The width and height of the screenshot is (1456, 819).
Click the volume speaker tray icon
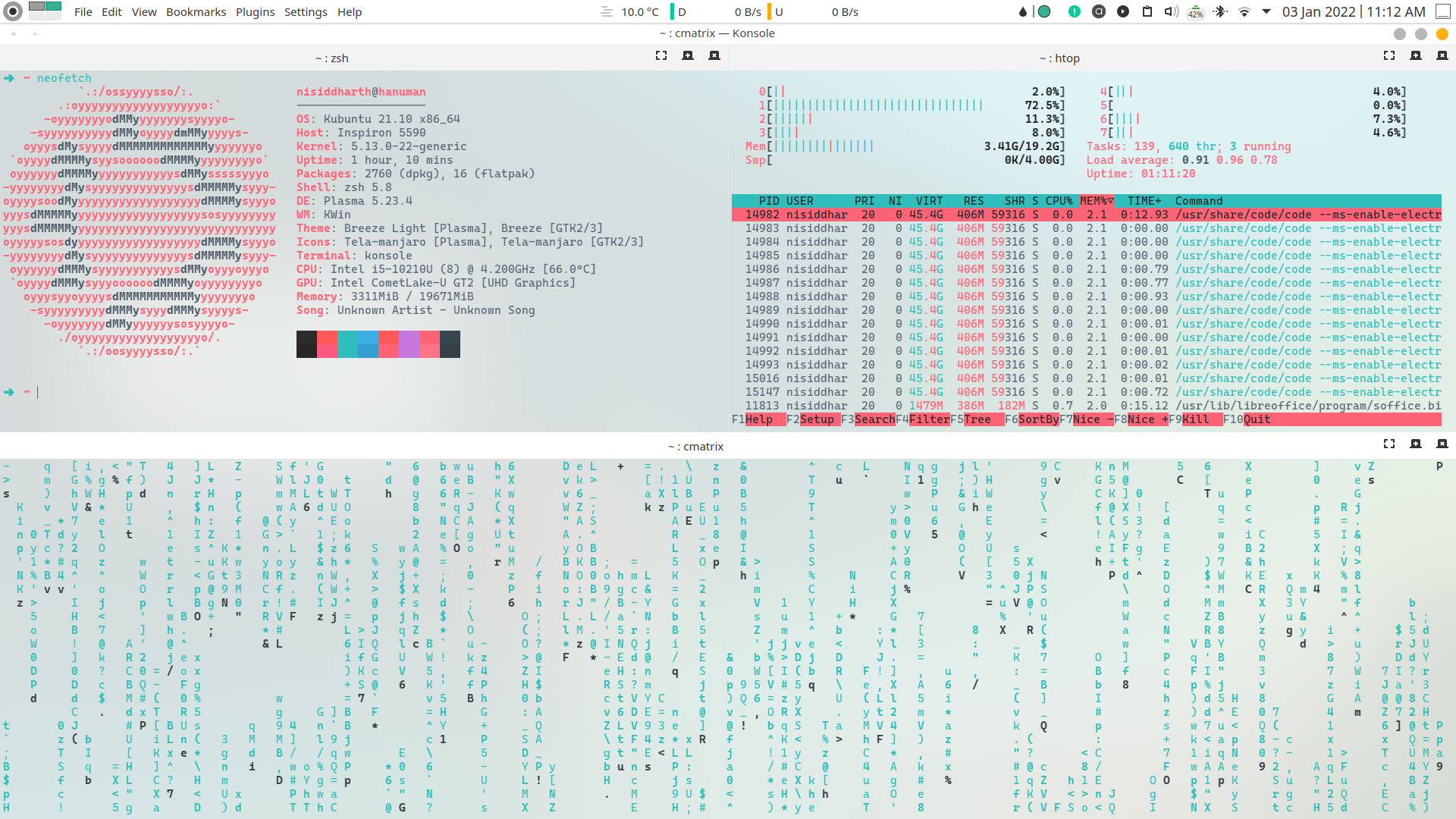pyautogui.click(x=1171, y=11)
